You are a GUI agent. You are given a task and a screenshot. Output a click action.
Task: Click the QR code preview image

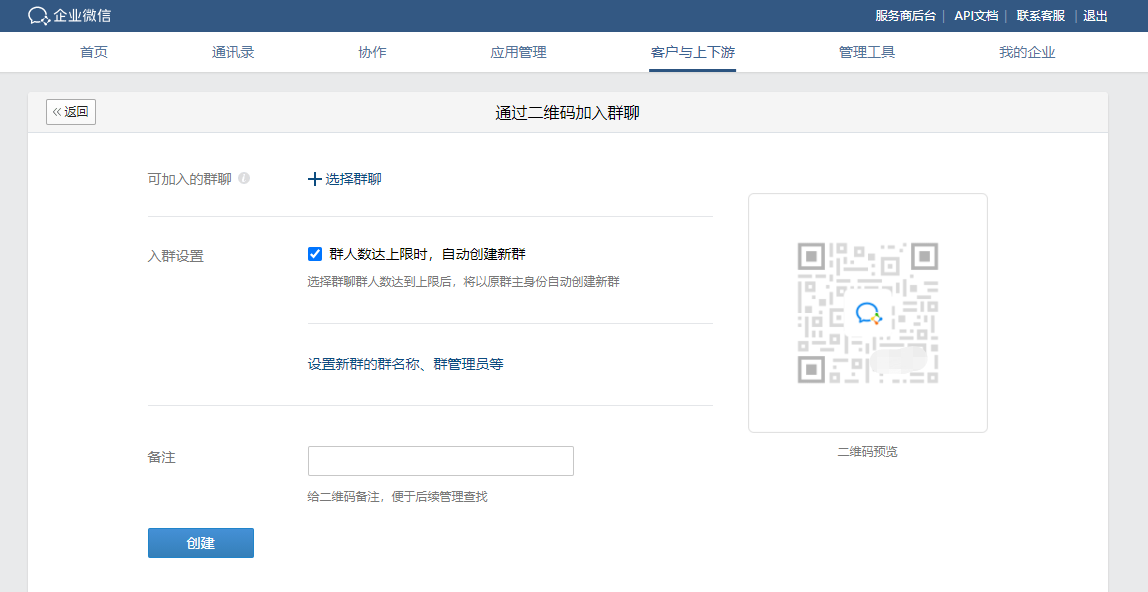[868, 313]
